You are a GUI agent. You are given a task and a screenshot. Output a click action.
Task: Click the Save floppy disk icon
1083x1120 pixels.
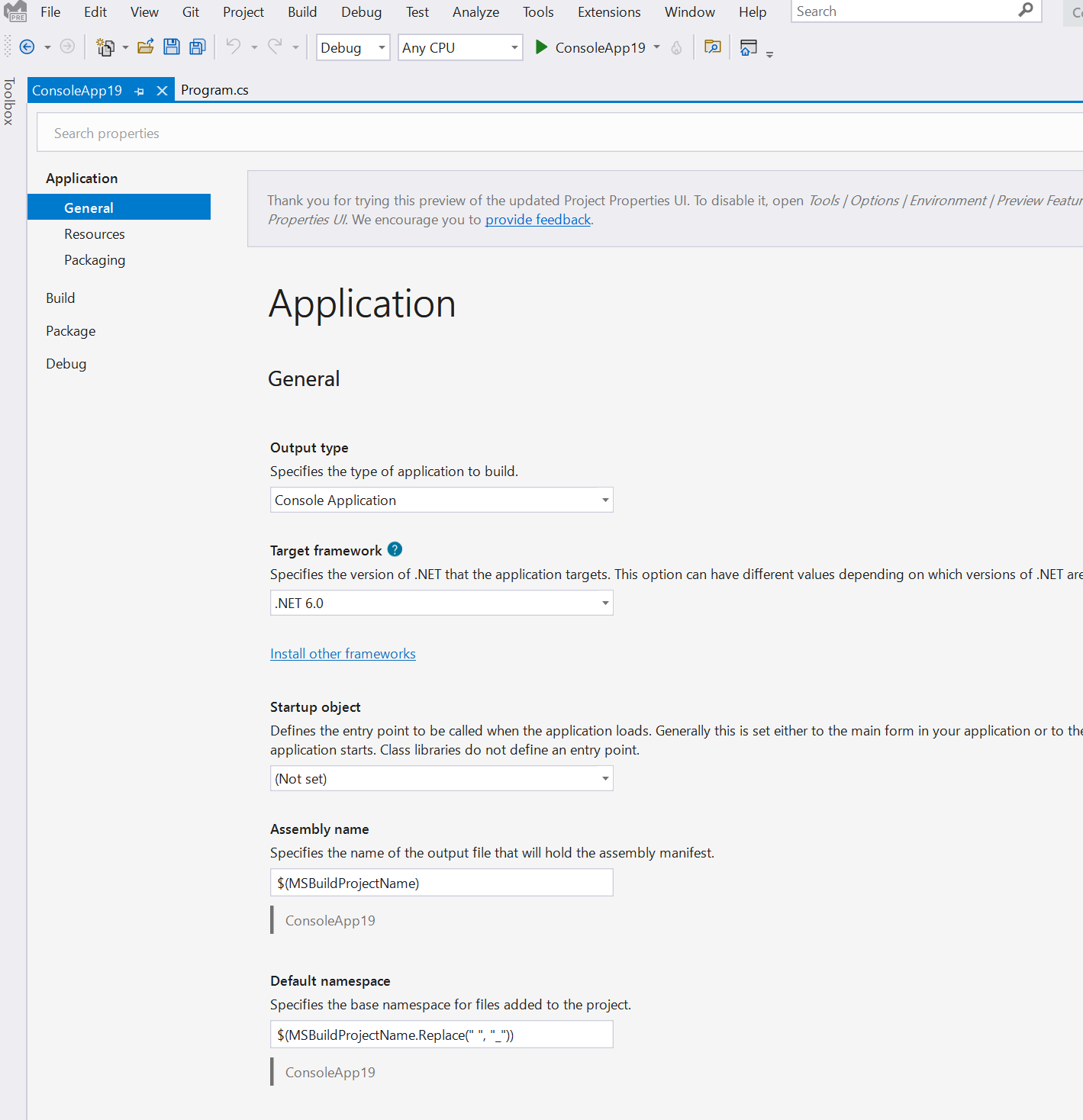tap(172, 47)
